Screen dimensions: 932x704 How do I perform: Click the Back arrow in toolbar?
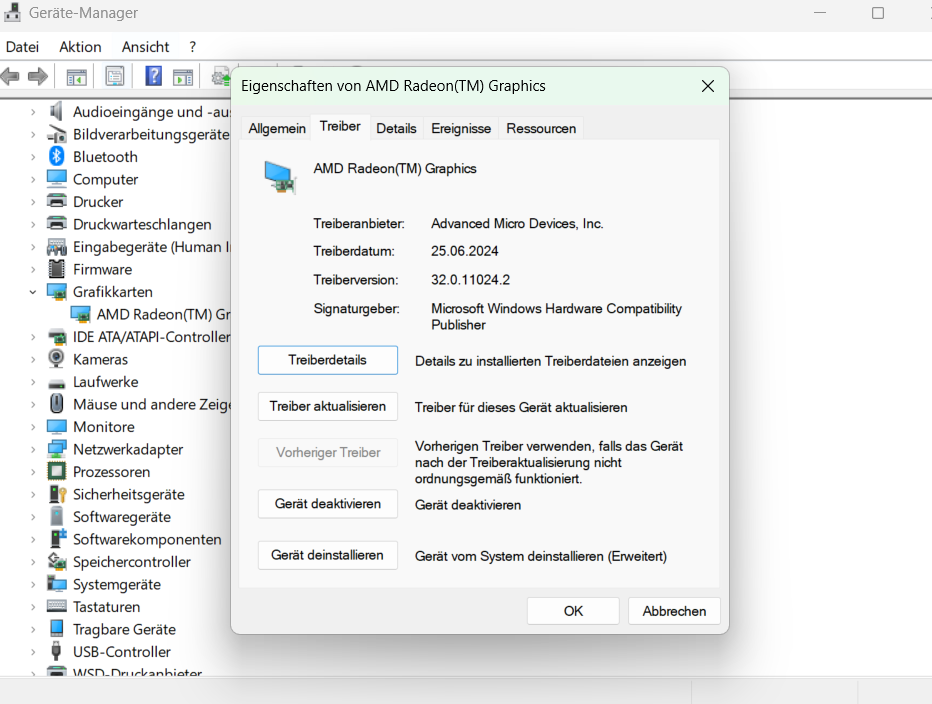point(10,77)
